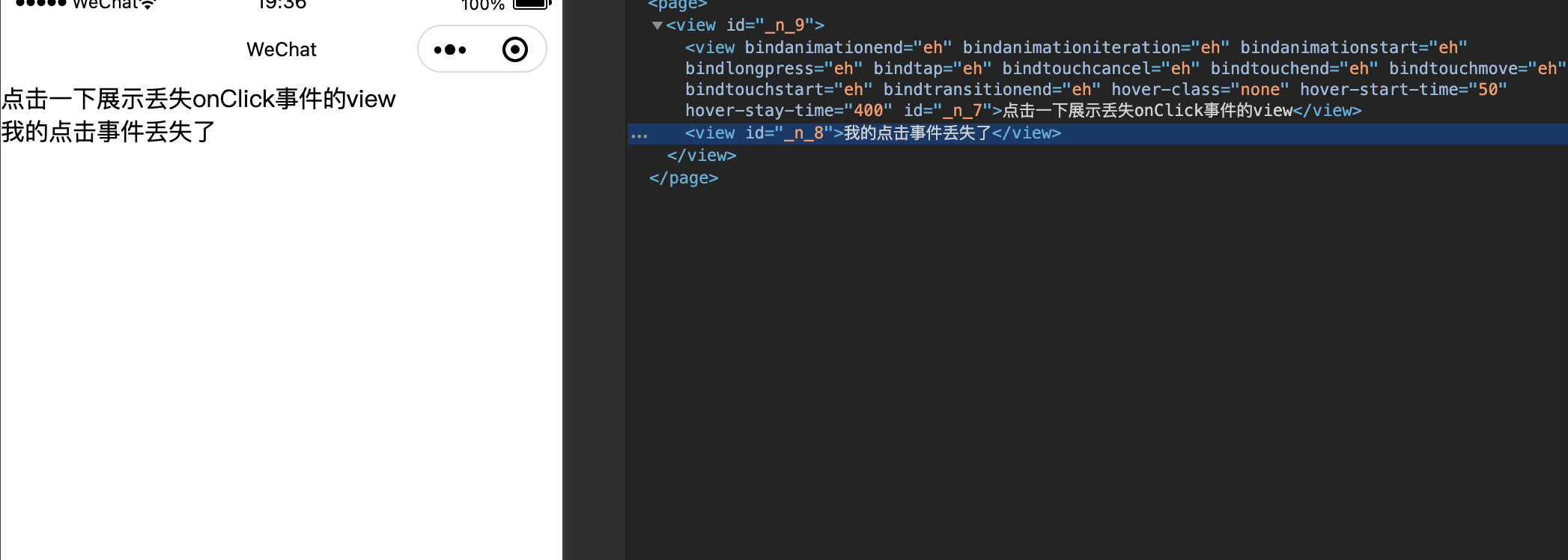Click the bindtouchcancel="eh" attribute

[x=1101, y=69]
